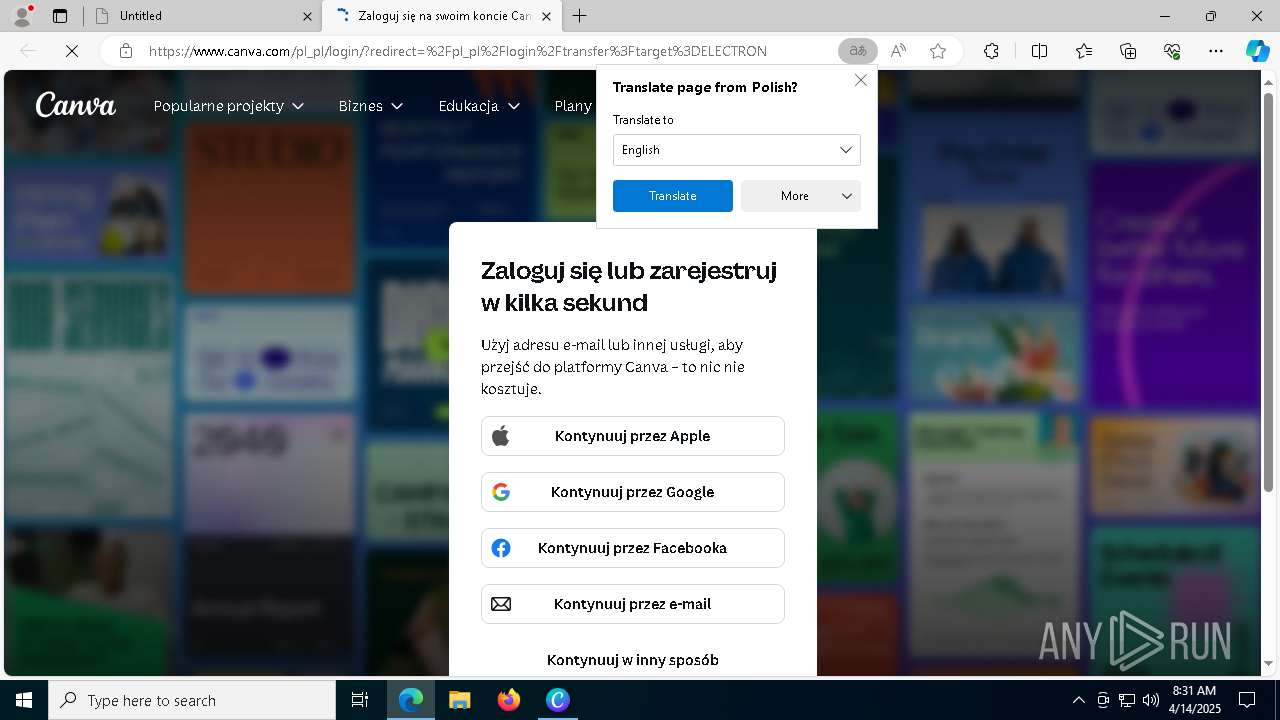
Task: Close the Untitled tab
Action: coord(307,16)
